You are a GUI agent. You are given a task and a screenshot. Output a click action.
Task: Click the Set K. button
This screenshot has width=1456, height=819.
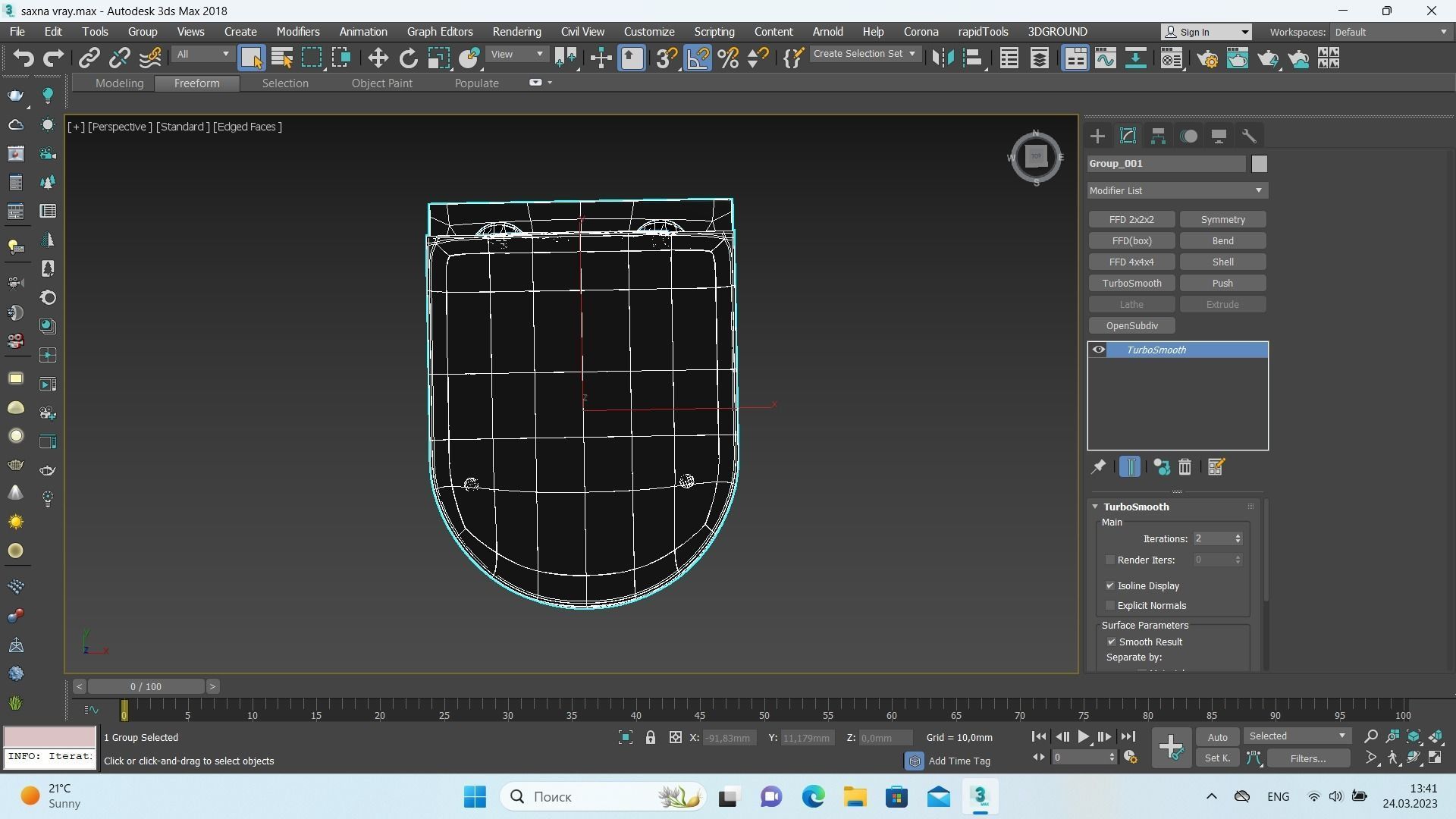pos(1217,758)
